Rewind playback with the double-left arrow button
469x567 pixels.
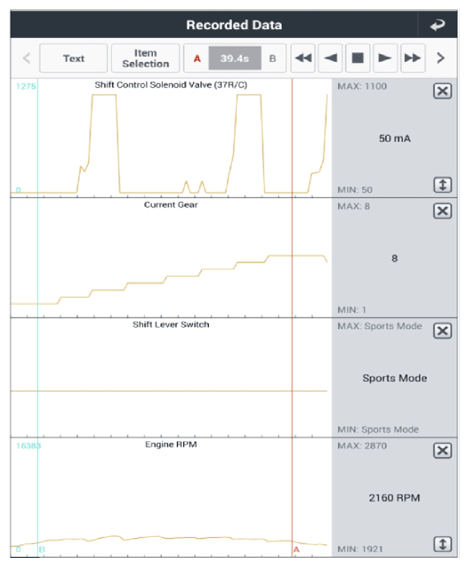(x=303, y=58)
